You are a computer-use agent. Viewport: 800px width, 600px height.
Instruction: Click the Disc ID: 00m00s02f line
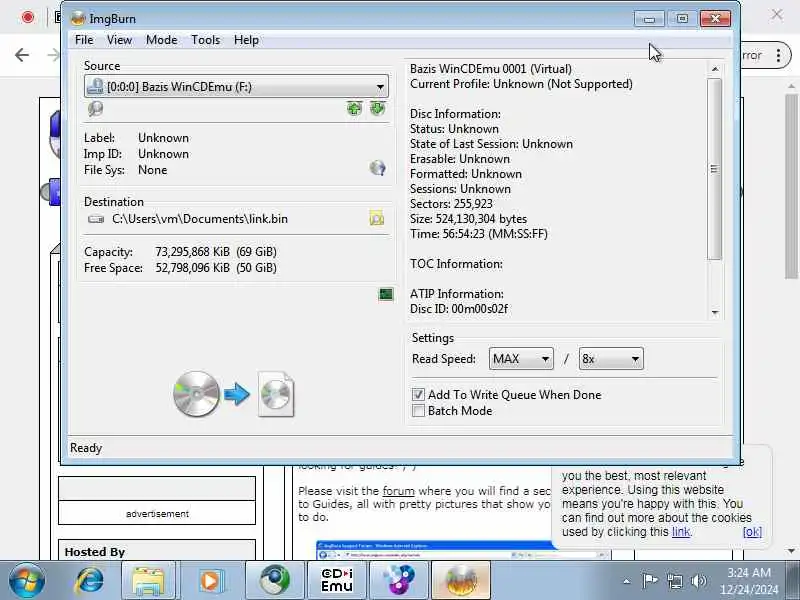point(459,309)
